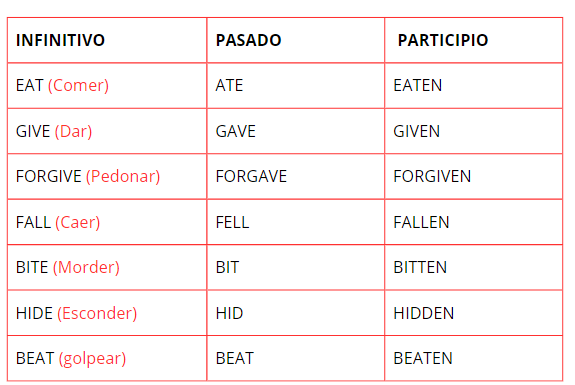This screenshot has width=575, height=385.
Task: Click the BITE (Morder) cell
Action: click(107, 267)
